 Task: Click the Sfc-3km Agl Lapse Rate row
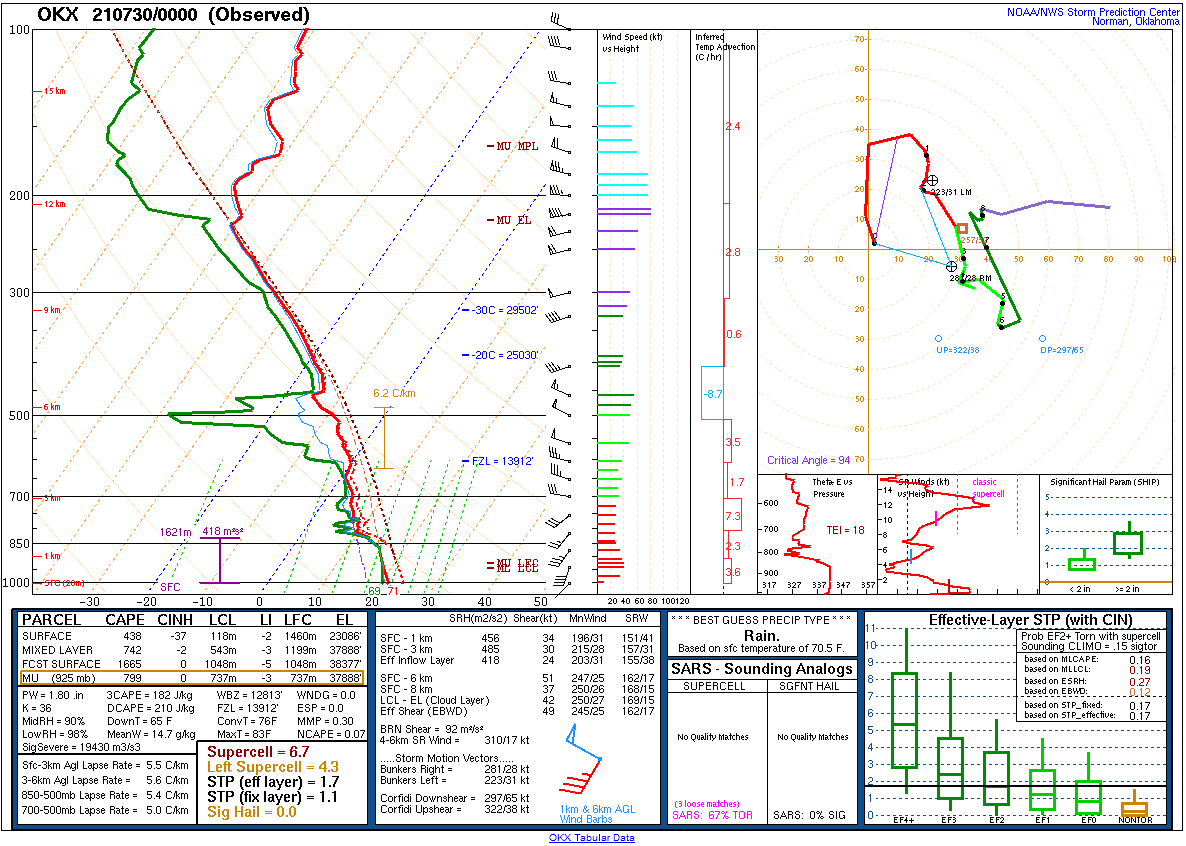coord(105,766)
